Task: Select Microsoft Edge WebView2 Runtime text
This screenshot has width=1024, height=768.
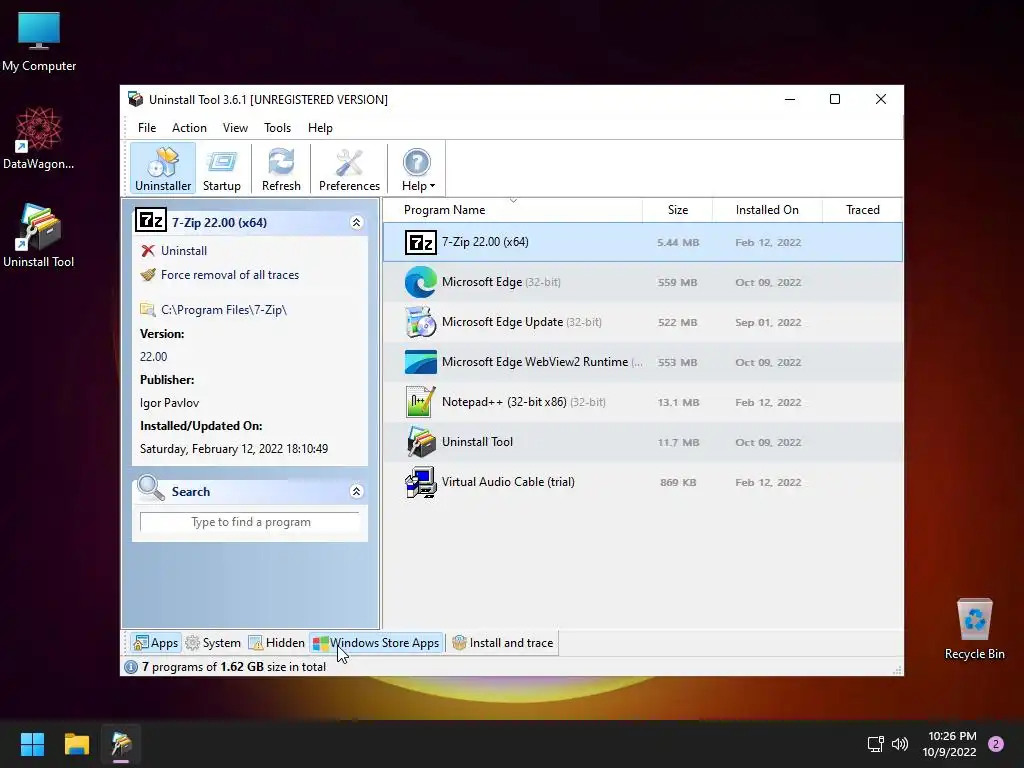Action: pos(535,362)
